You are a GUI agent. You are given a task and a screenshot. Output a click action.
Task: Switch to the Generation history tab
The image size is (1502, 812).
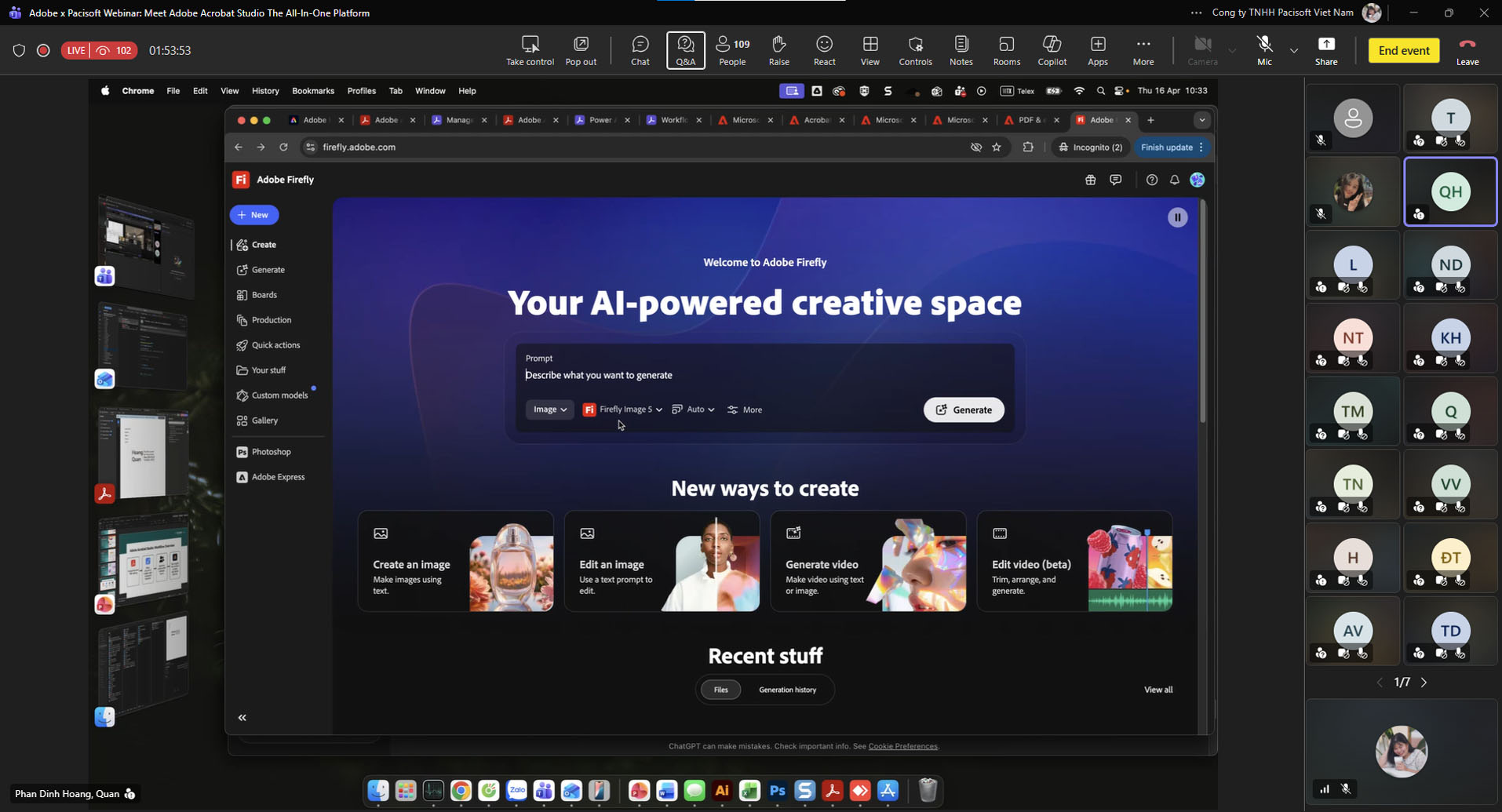(787, 690)
